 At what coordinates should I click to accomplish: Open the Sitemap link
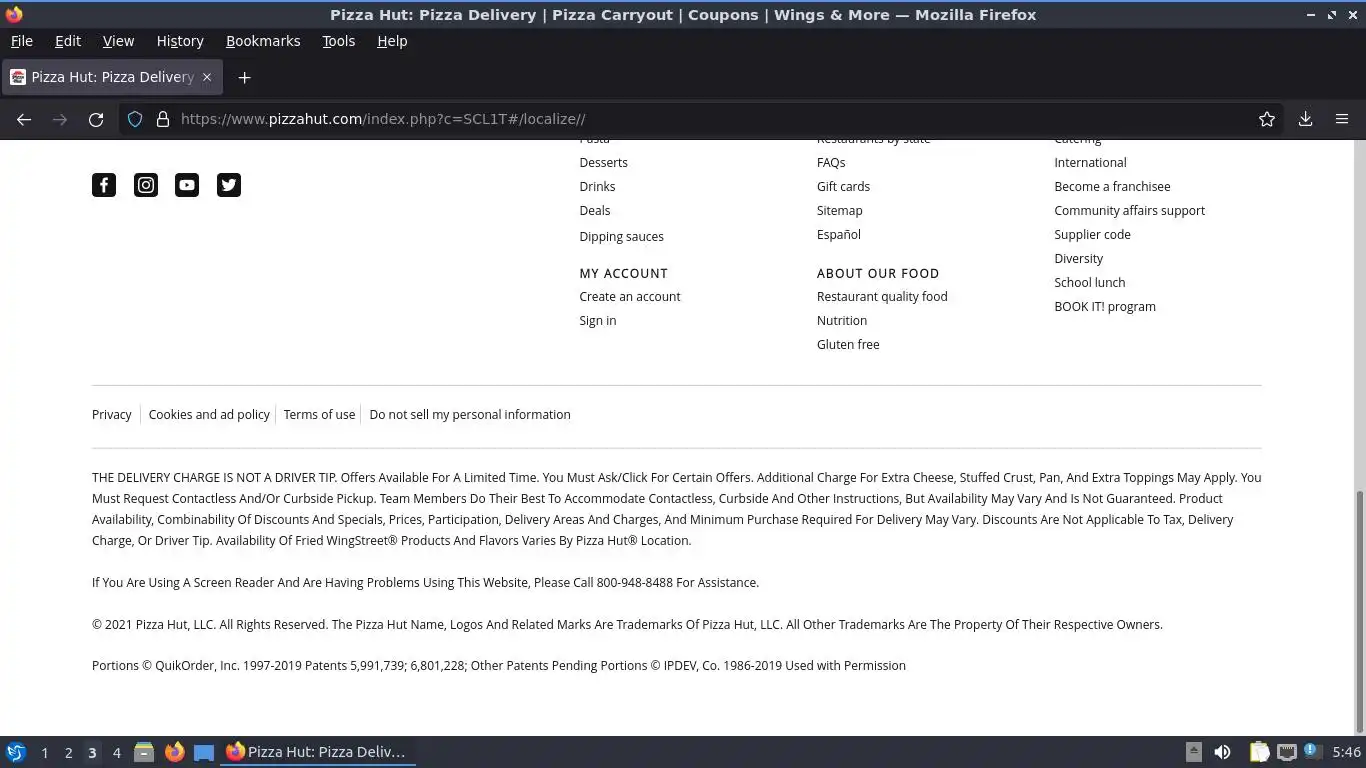(x=839, y=210)
